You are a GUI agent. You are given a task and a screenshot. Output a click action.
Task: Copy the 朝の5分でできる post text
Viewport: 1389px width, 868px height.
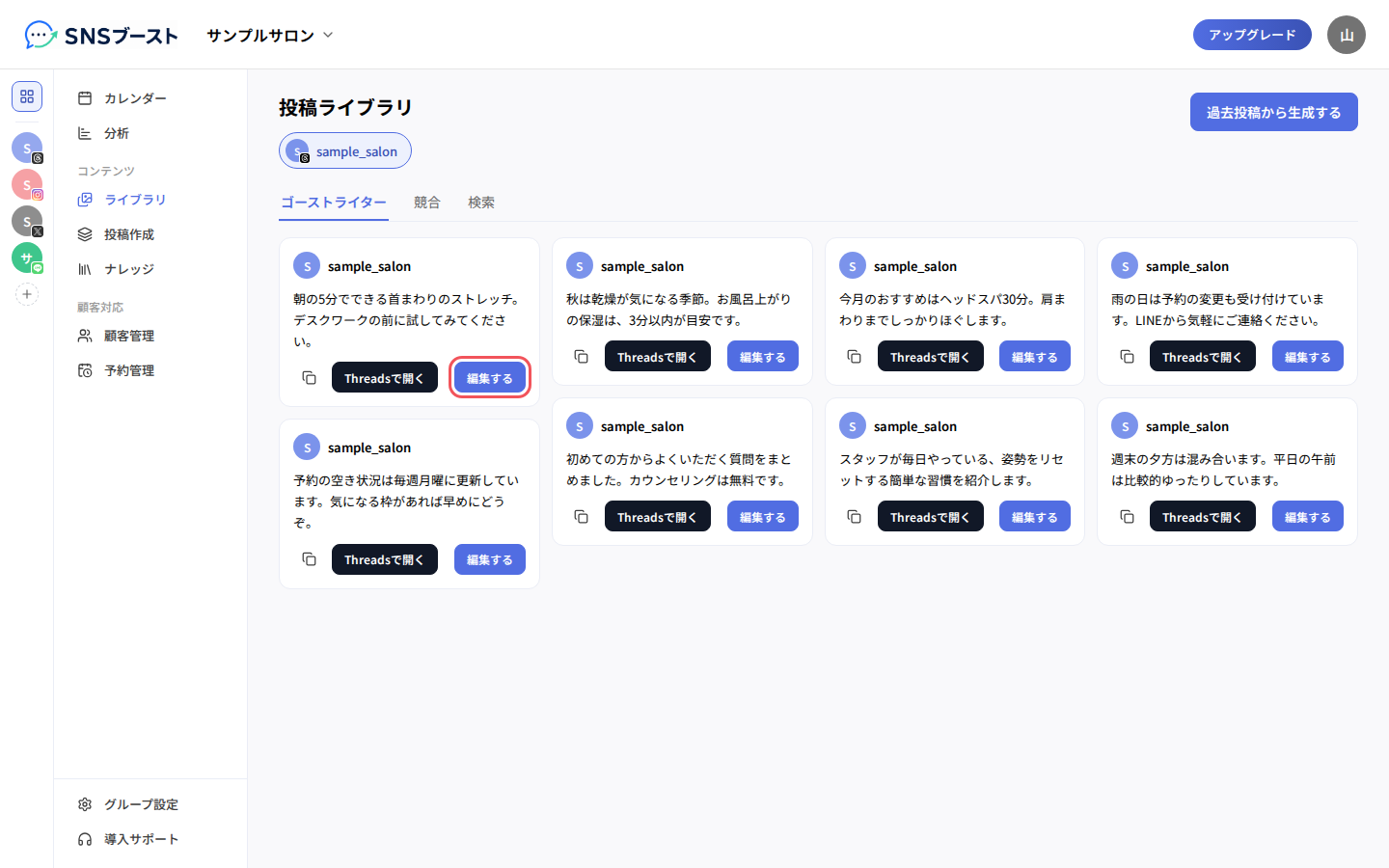pos(309,378)
